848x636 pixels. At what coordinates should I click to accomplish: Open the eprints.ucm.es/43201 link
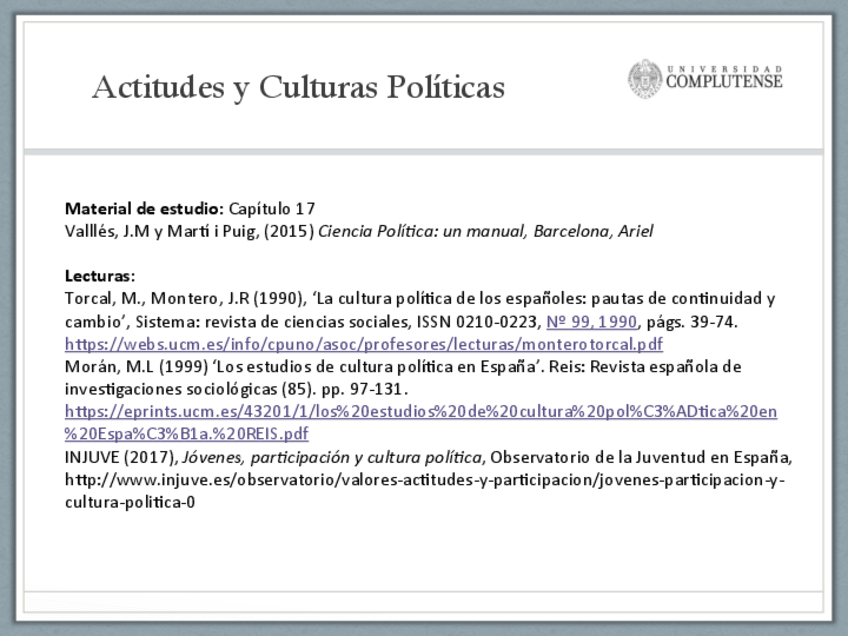point(421,412)
